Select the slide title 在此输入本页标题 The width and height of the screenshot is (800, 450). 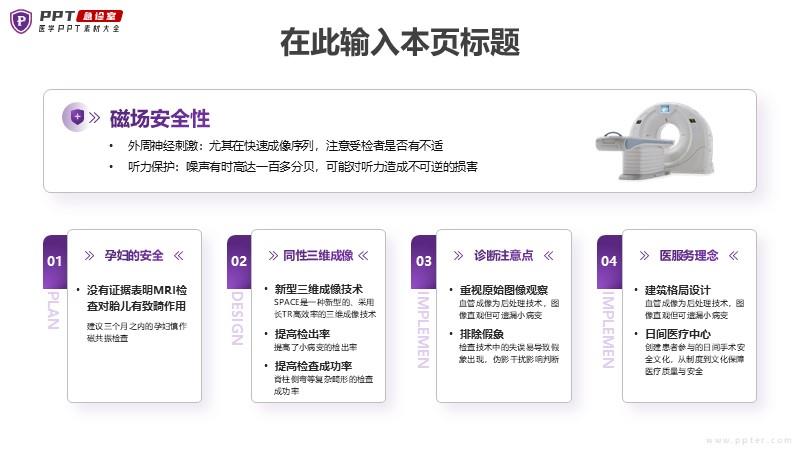(399, 43)
